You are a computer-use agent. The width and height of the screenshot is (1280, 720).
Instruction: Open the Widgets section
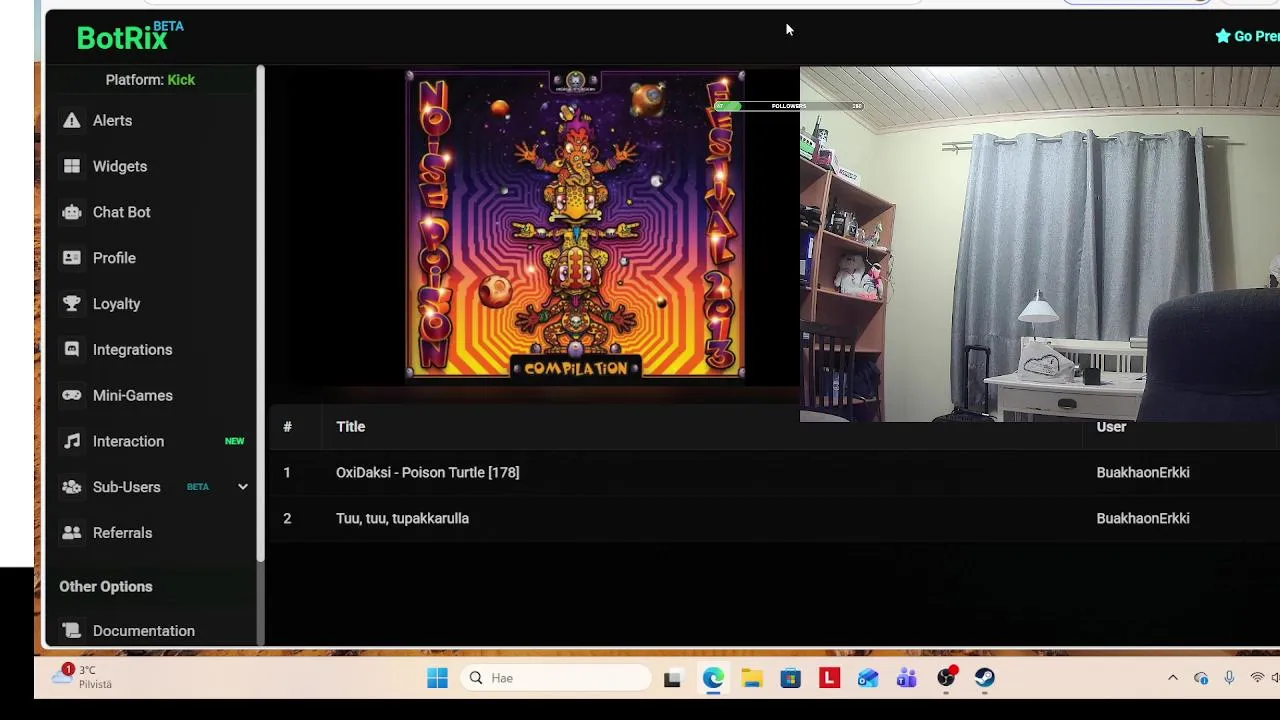click(120, 166)
